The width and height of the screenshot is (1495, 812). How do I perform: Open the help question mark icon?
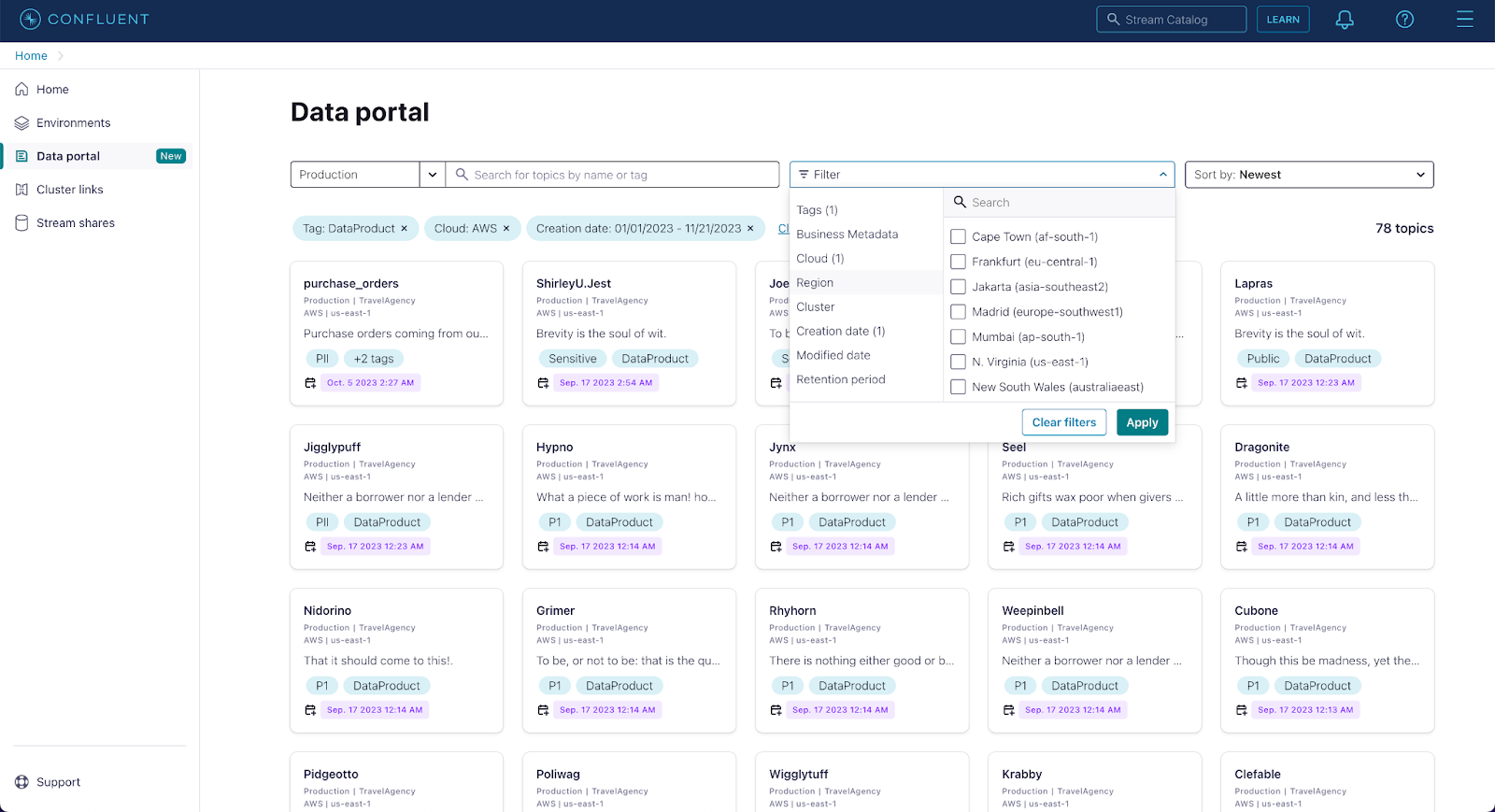coord(1404,20)
